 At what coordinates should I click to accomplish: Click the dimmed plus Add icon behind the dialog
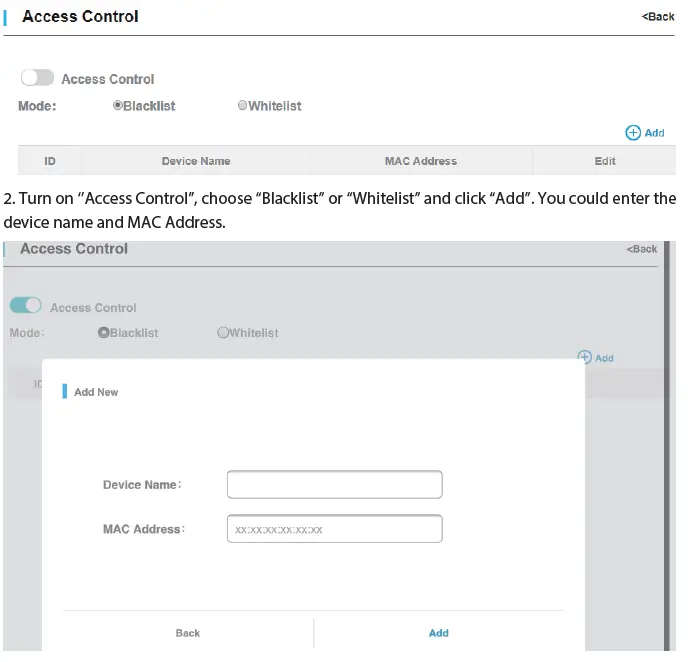(585, 357)
